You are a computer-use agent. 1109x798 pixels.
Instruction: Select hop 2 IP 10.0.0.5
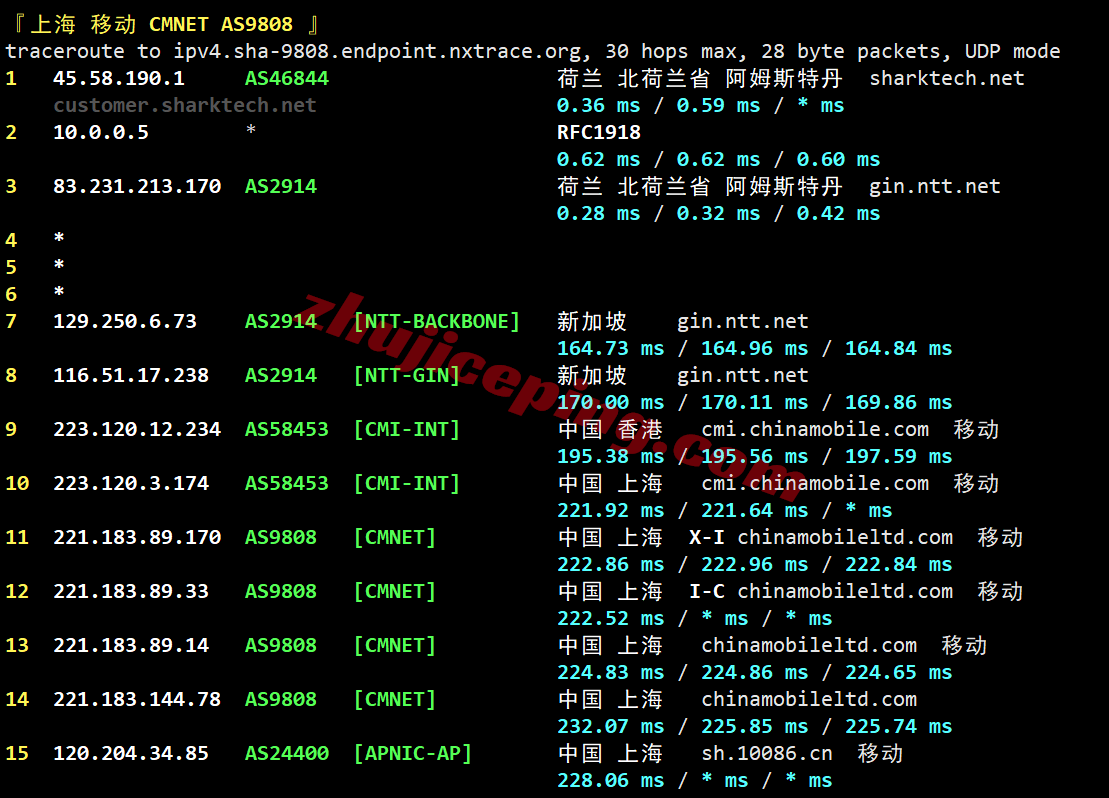tap(101, 132)
